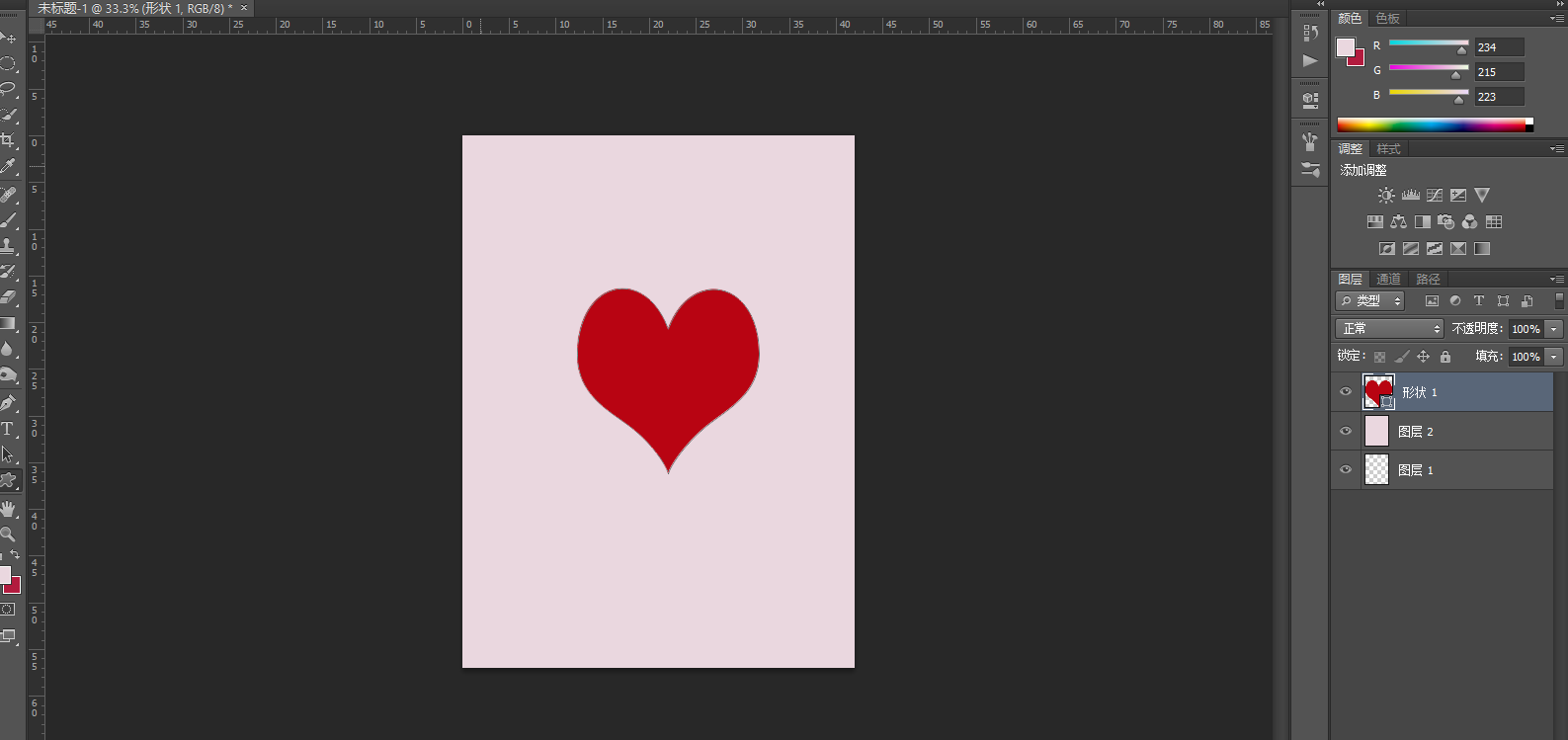Select the Custom Shape tool

coord(8,481)
